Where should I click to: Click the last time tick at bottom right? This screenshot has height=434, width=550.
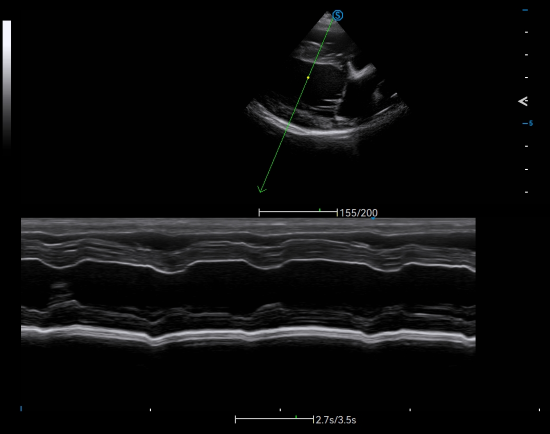pos(539,409)
